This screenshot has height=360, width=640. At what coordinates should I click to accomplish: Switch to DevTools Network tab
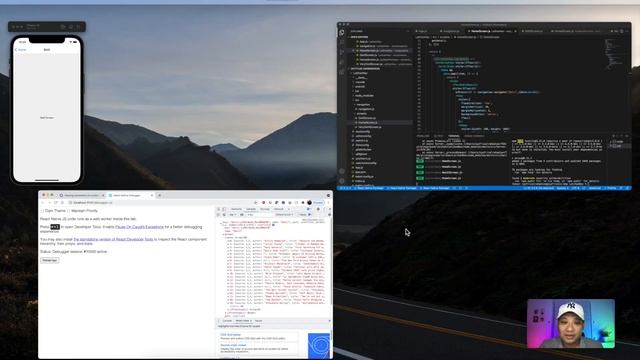pos(279,209)
